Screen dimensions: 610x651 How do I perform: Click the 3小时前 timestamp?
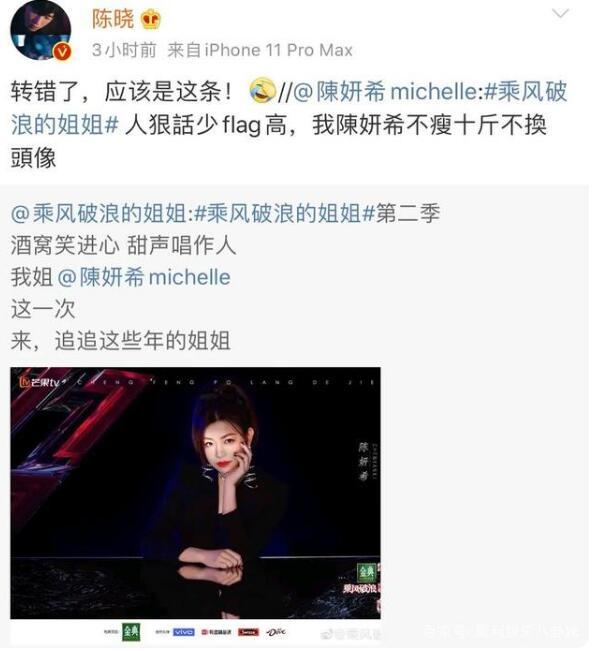point(124,50)
